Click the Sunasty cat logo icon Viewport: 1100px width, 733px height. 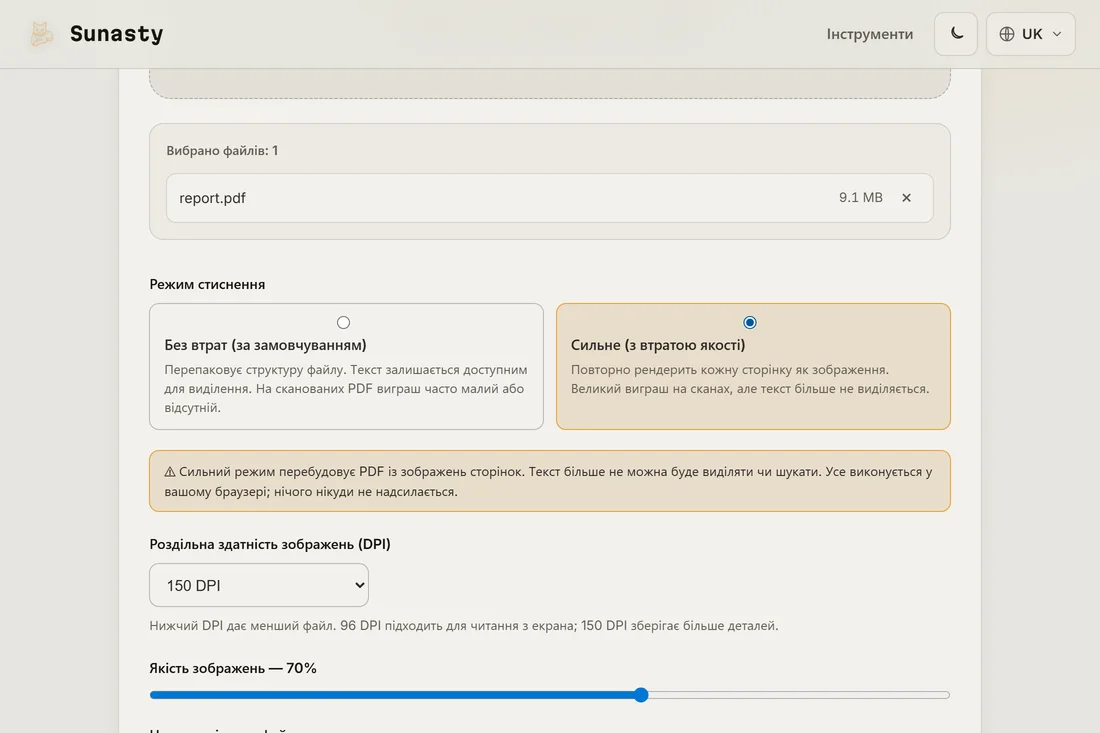click(41, 34)
